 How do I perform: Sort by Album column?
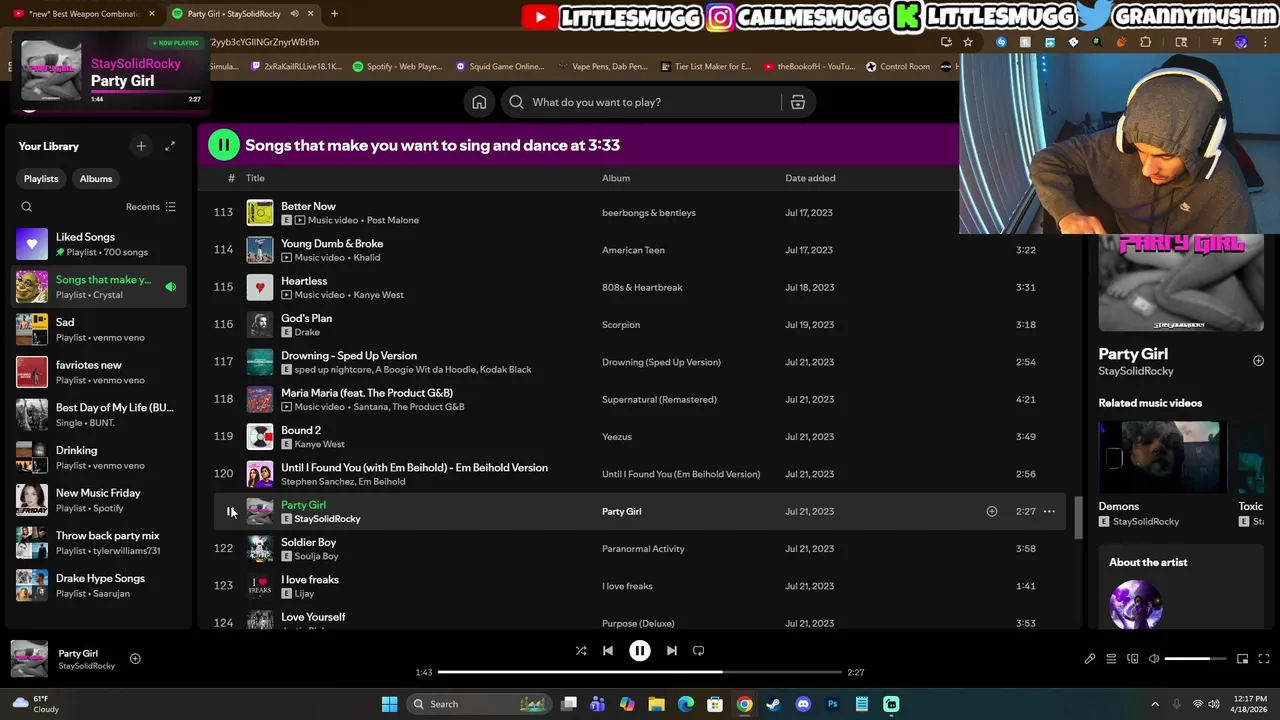point(616,178)
